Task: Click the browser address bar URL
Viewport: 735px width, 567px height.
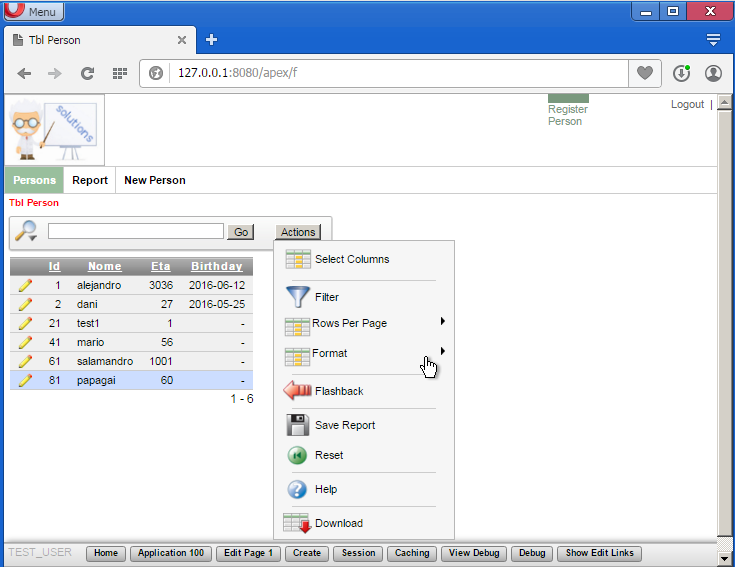Action: pos(238,73)
